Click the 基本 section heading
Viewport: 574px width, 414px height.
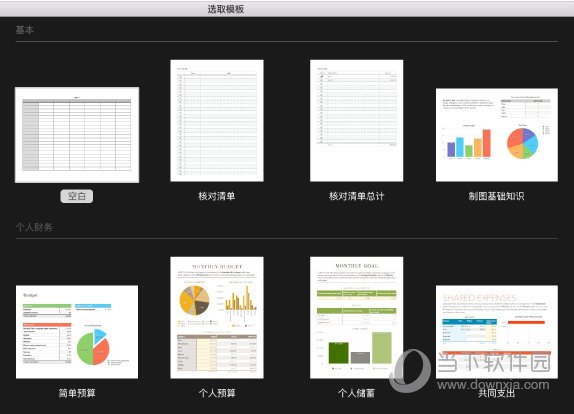[25, 30]
